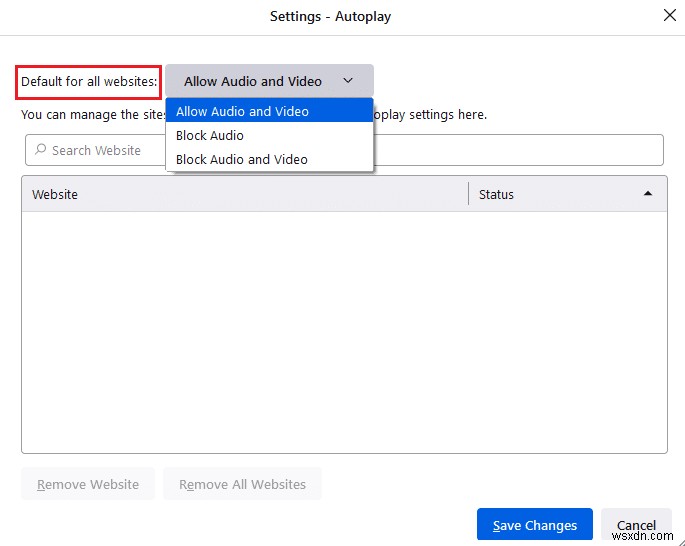Close the Autoplay settings dialog

tap(669, 15)
